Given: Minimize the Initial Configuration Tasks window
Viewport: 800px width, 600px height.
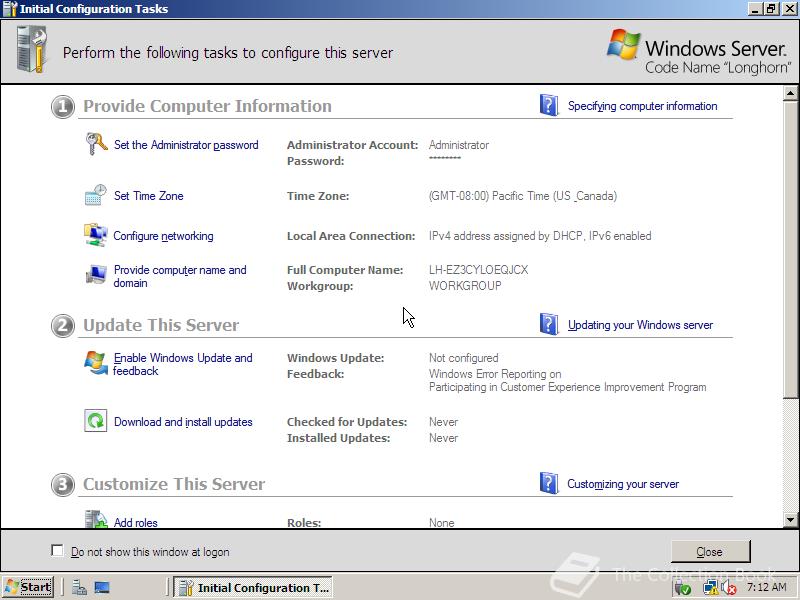Looking at the screenshot, I should 755,9.
